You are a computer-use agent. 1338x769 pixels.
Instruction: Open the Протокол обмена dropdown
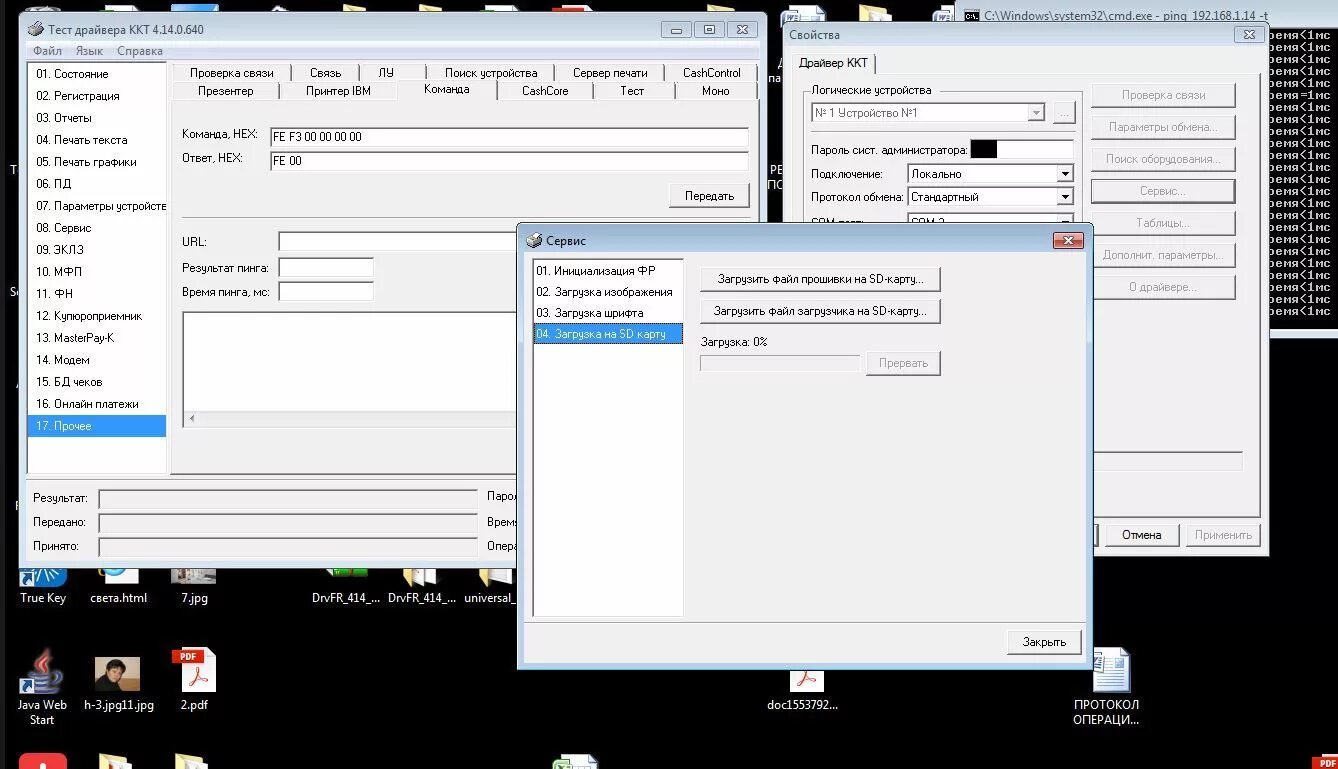1065,197
